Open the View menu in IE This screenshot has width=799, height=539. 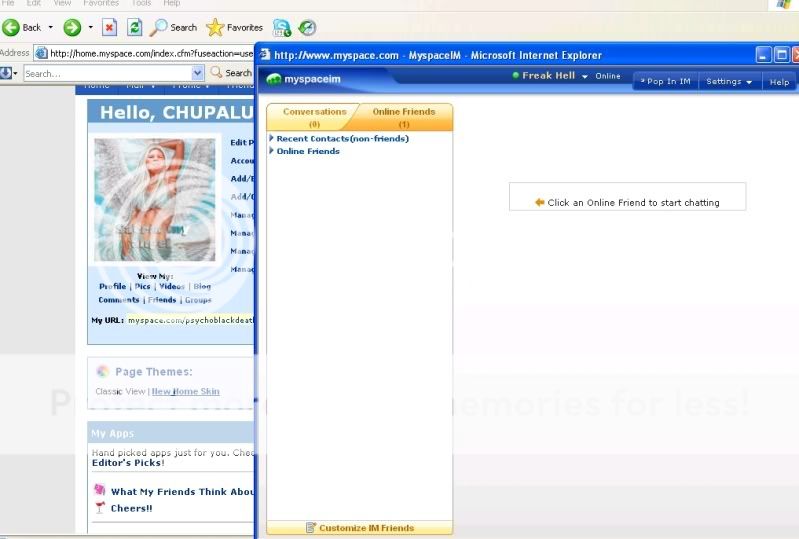(62, 3)
